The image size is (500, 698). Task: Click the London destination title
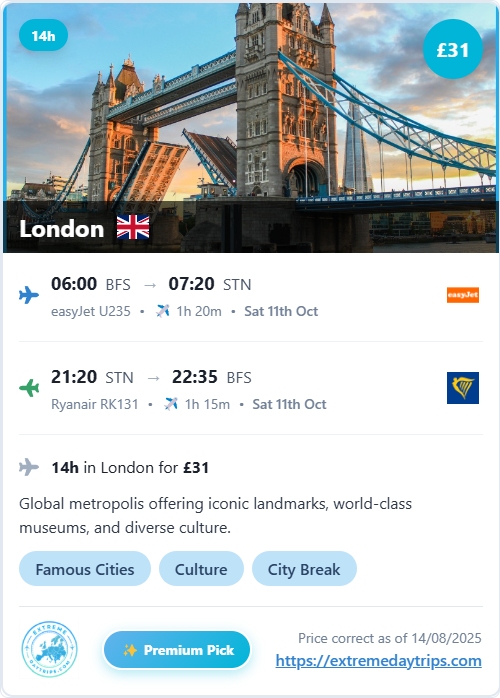point(61,229)
